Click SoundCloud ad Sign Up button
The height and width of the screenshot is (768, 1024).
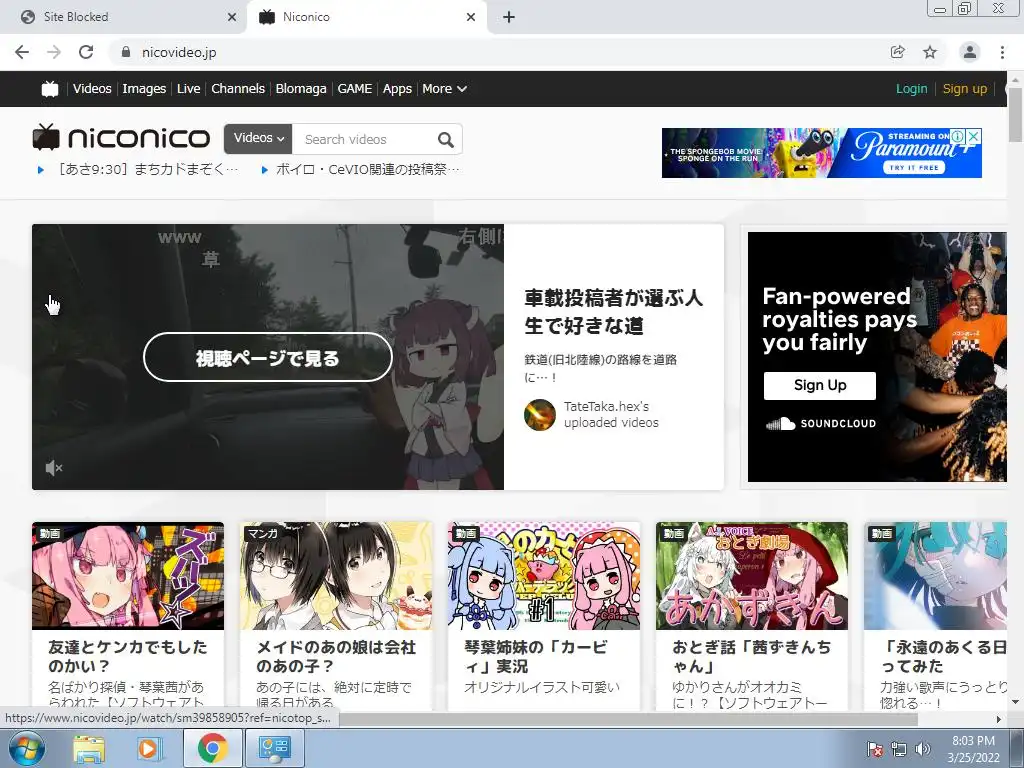pyautogui.click(x=820, y=385)
